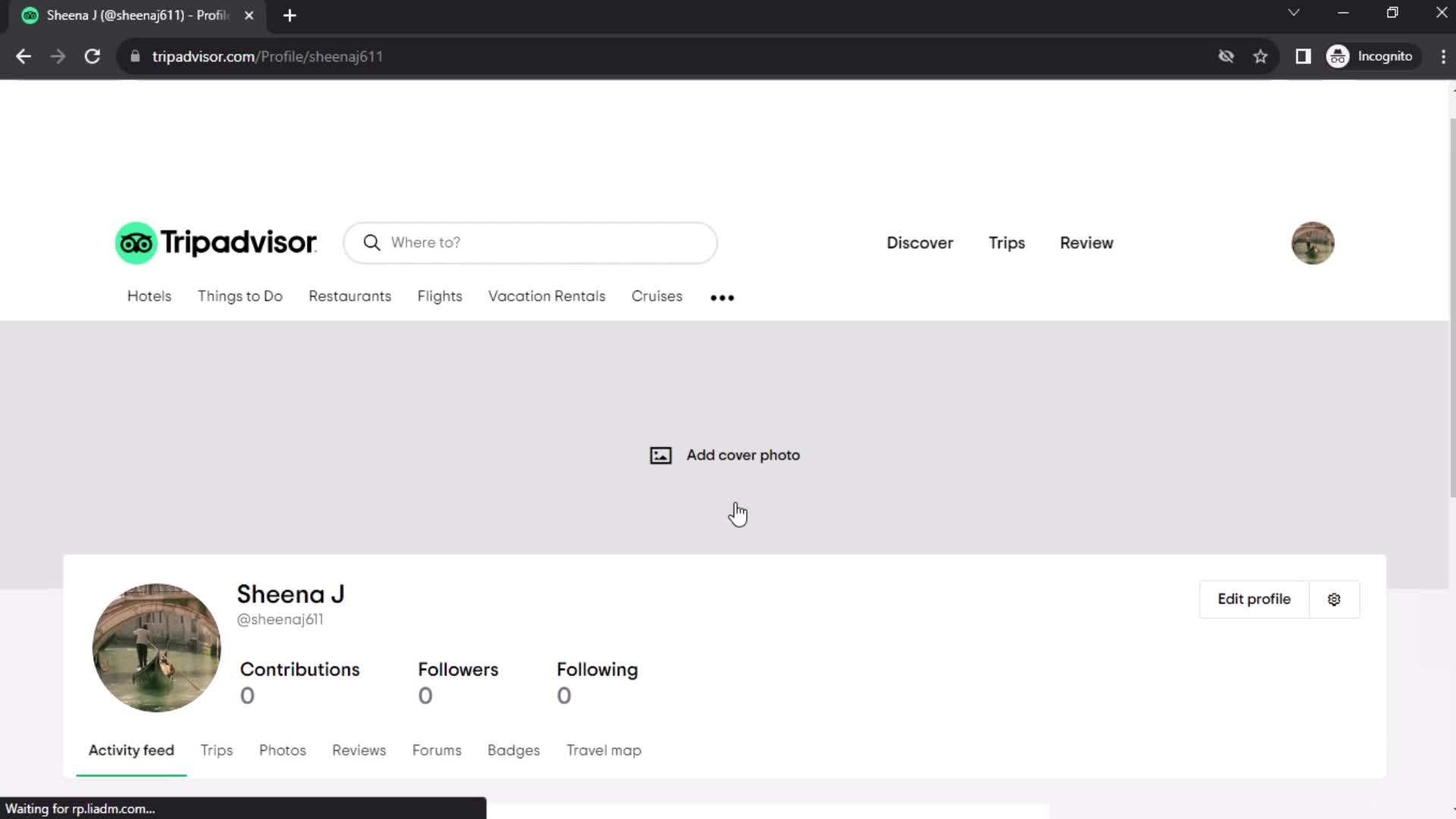Open the search bar icon
Image resolution: width=1456 pixels, height=819 pixels.
pyautogui.click(x=371, y=242)
